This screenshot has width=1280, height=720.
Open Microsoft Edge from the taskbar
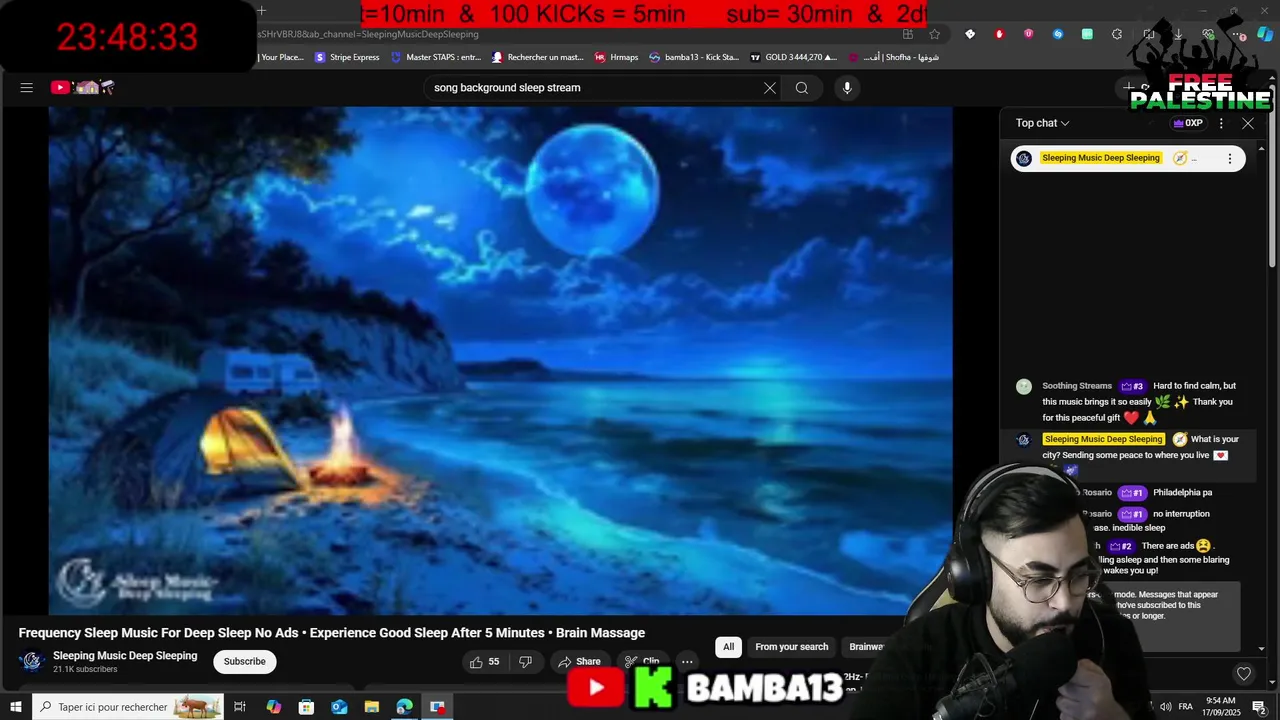coord(404,707)
